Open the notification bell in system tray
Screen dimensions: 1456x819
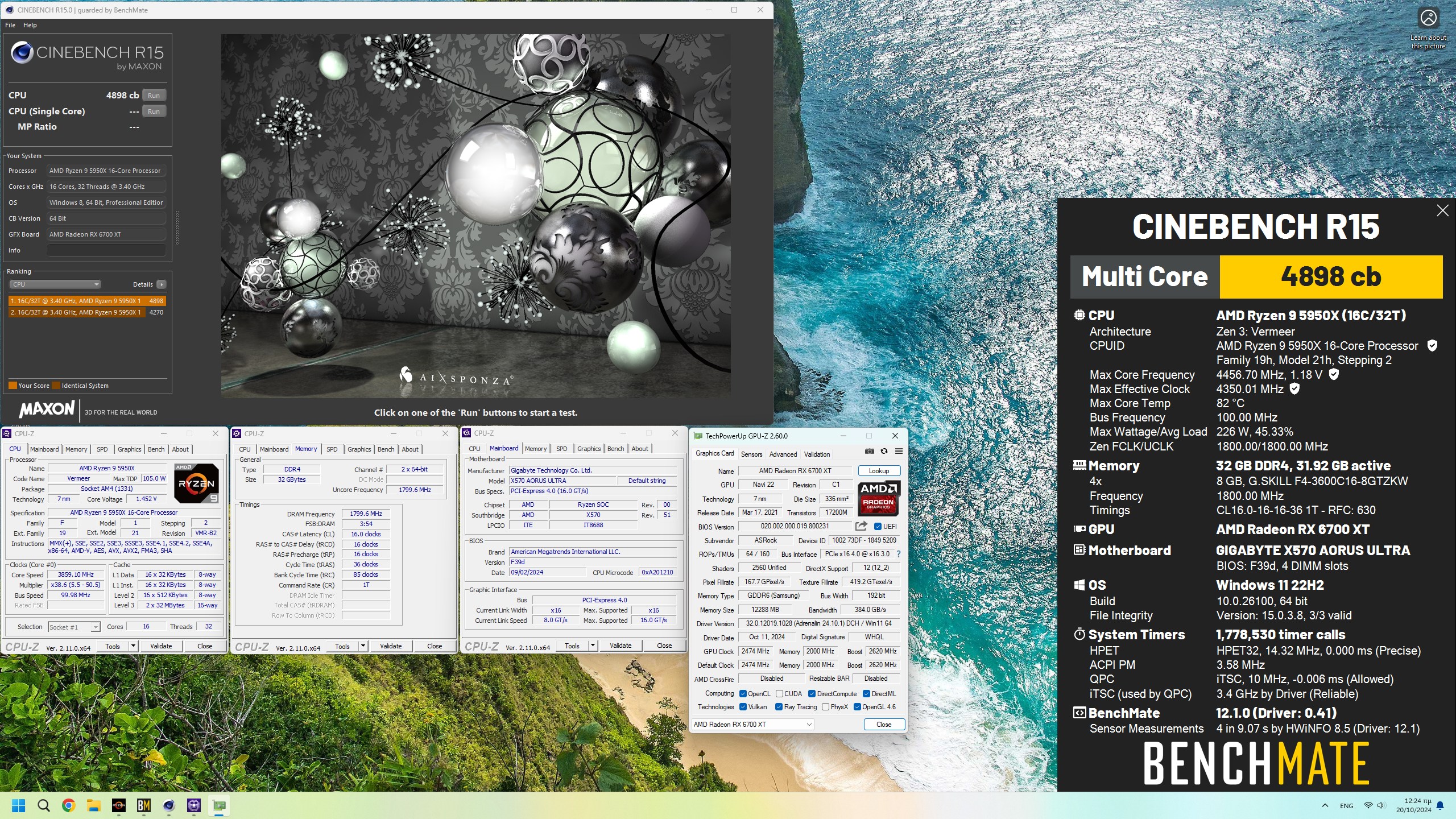click(1440, 805)
